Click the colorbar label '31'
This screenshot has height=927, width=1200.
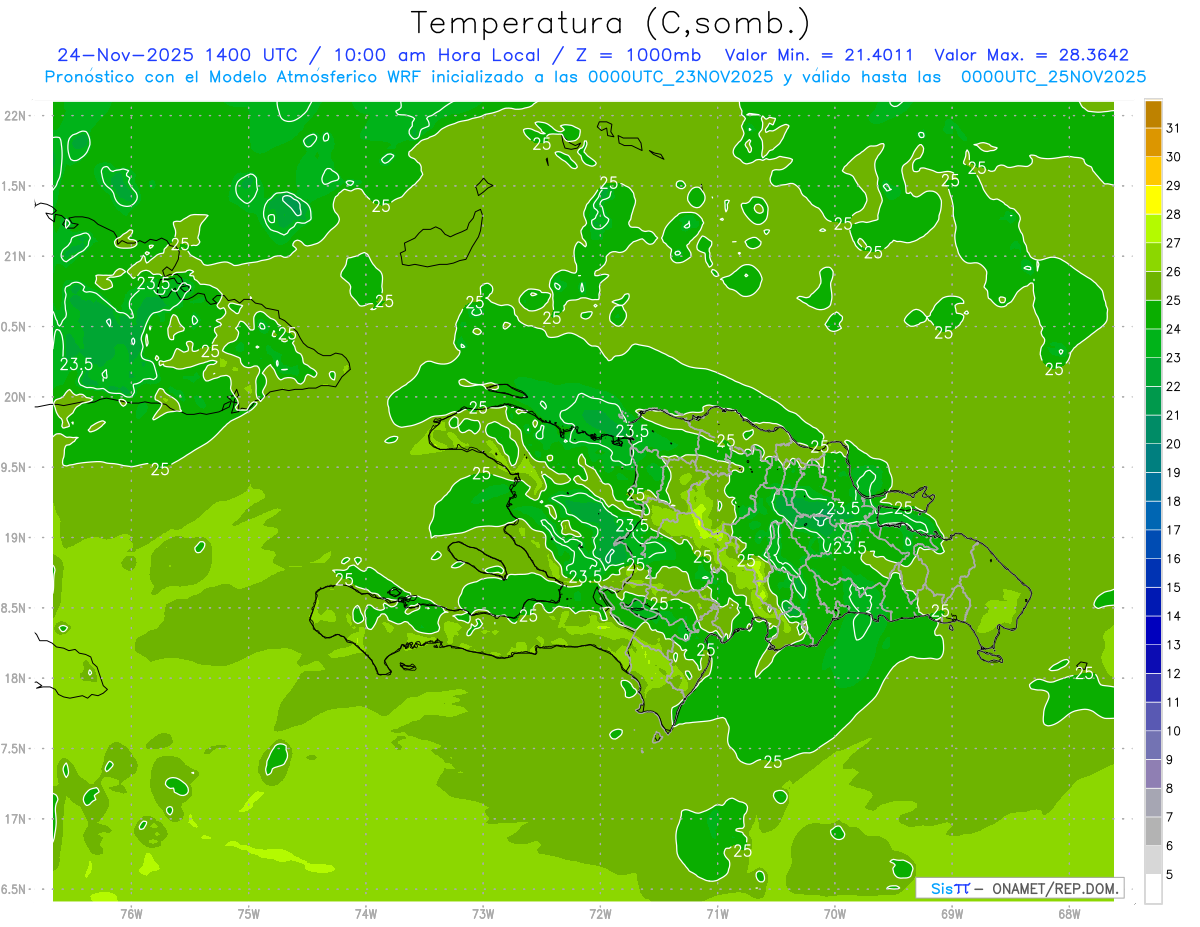pyautogui.click(x=1174, y=128)
